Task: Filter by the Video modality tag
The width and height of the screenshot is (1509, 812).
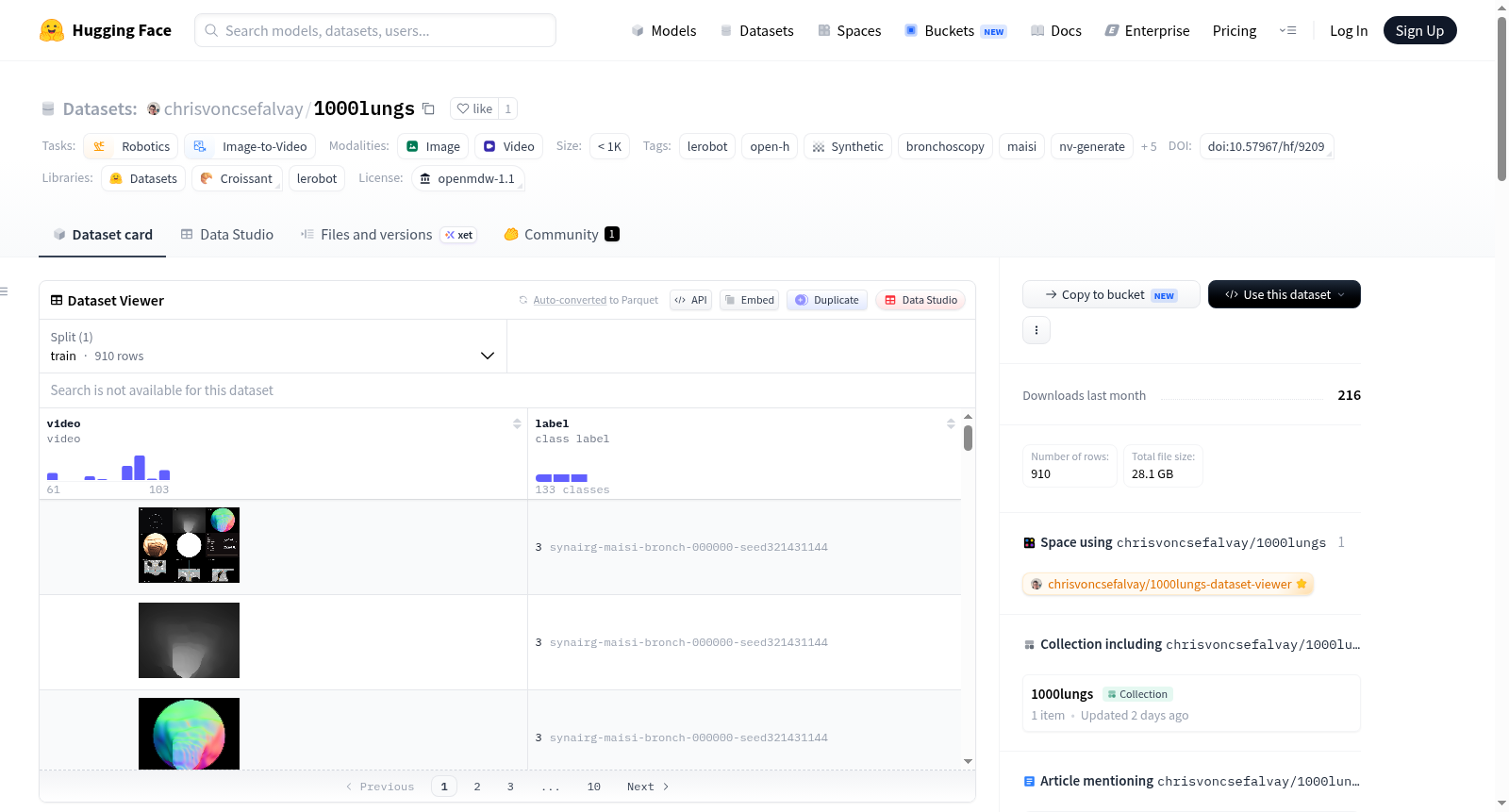Action: [508, 146]
